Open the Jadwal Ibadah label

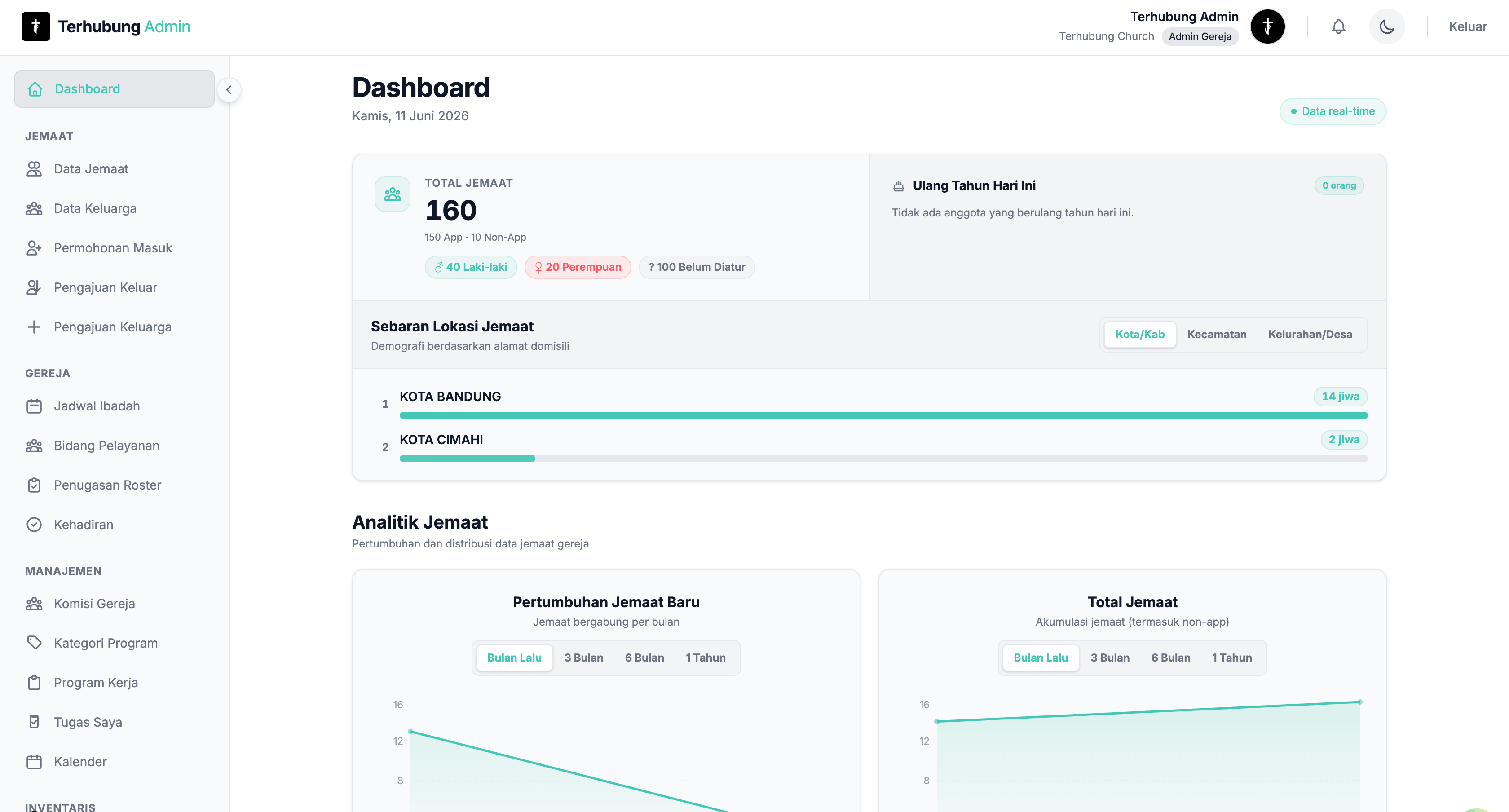pyautogui.click(x=97, y=406)
